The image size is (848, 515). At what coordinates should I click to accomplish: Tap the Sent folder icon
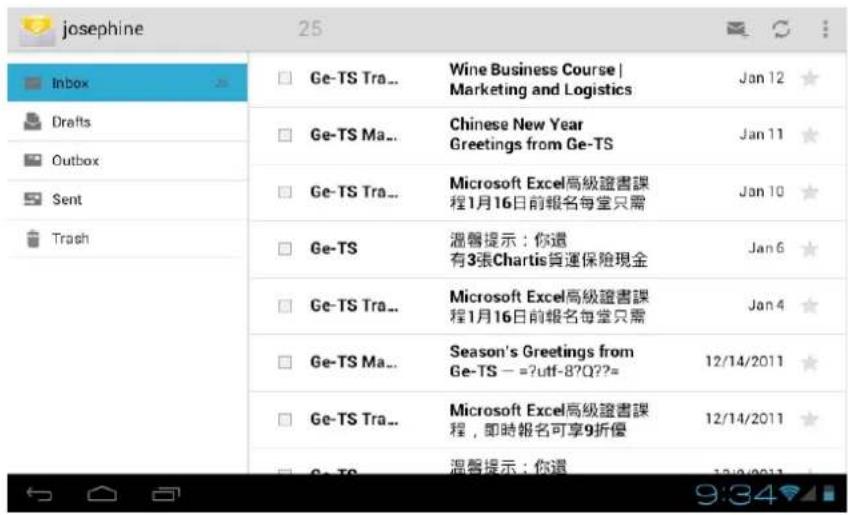coord(33,199)
